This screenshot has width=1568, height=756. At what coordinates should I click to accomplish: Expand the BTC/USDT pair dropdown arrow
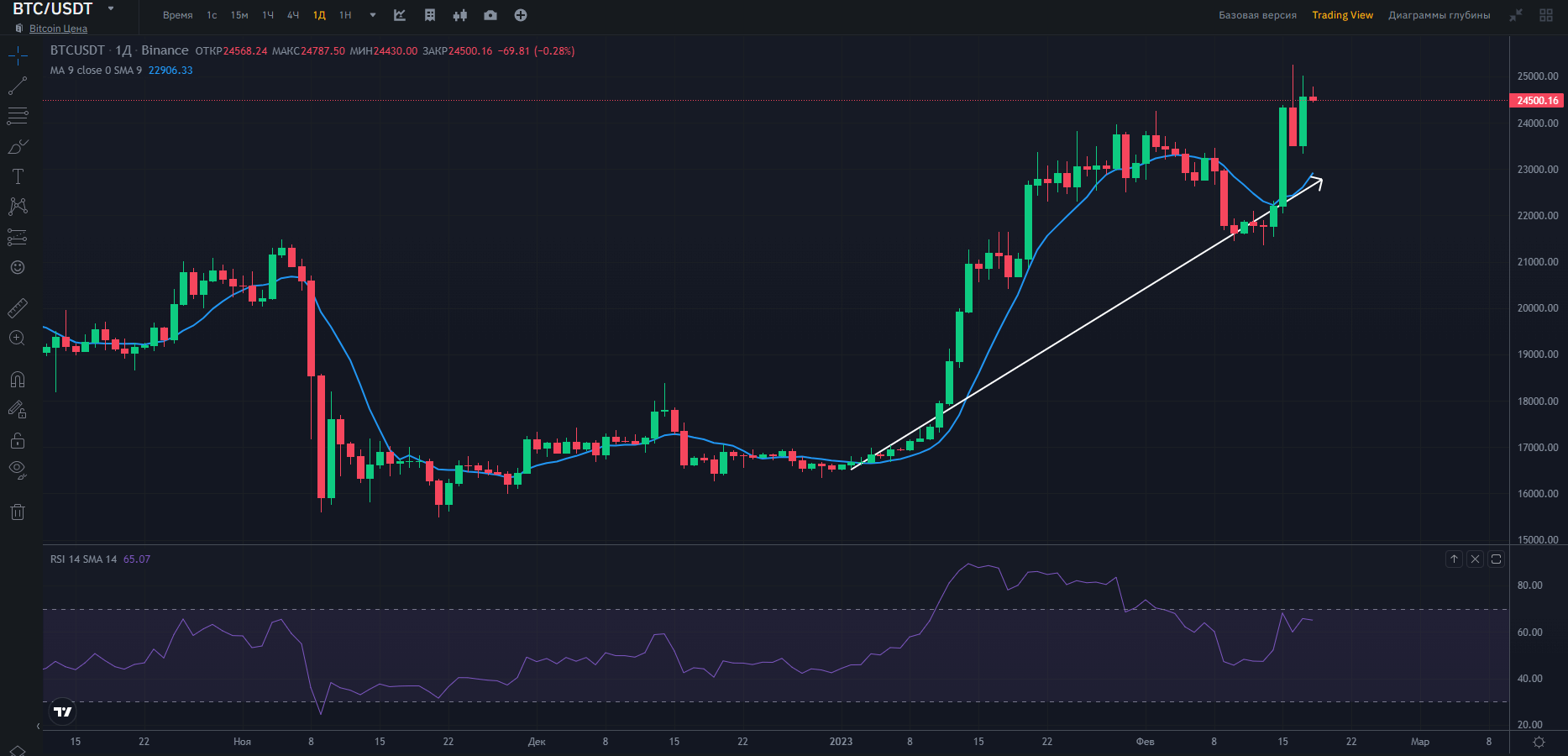point(111,8)
